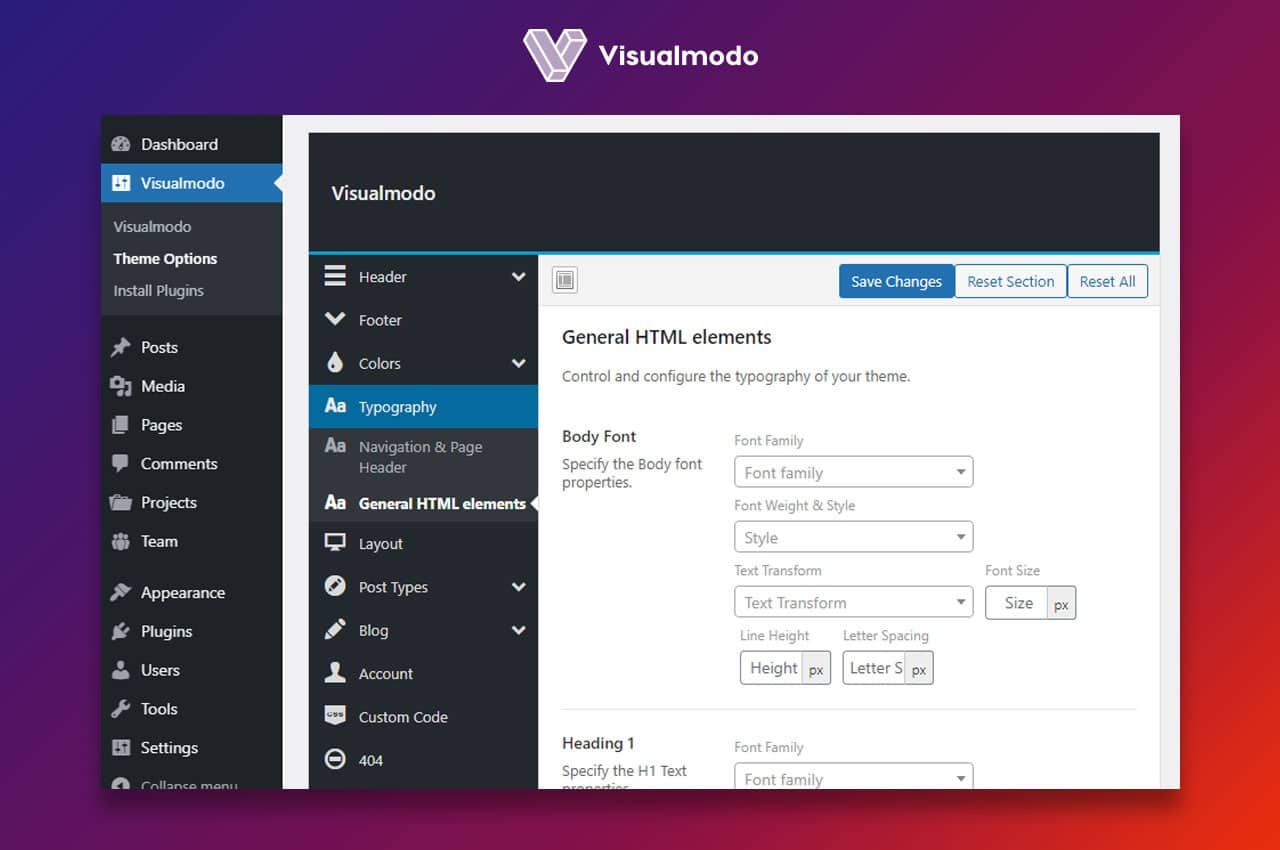The height and width of the screenshot is (850, 1280).
Task: Click the 404 section icon
Action: (335, 760)
